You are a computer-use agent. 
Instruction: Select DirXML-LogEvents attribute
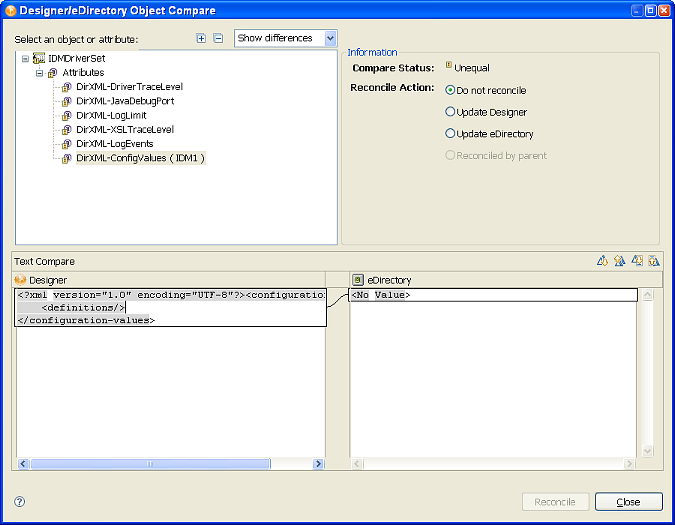115,144
